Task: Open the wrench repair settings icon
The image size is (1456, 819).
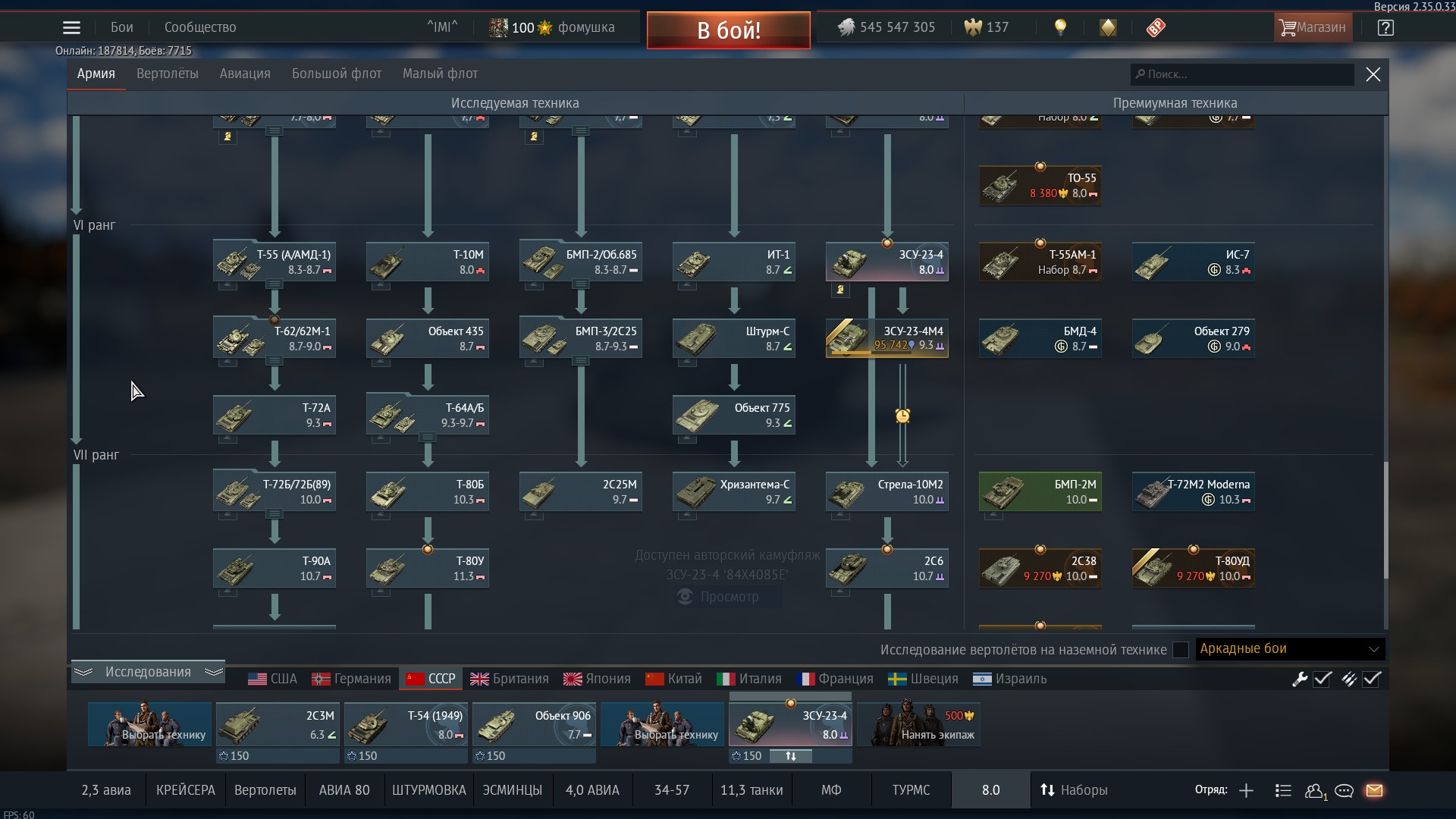Action: pos(1299,679)
